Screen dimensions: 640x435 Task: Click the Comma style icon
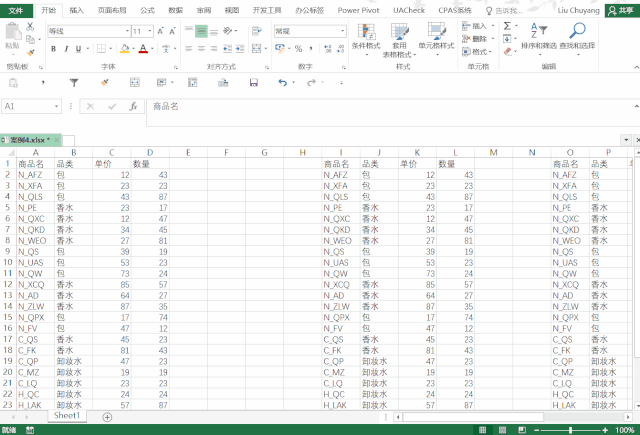[x=311, y=49]
